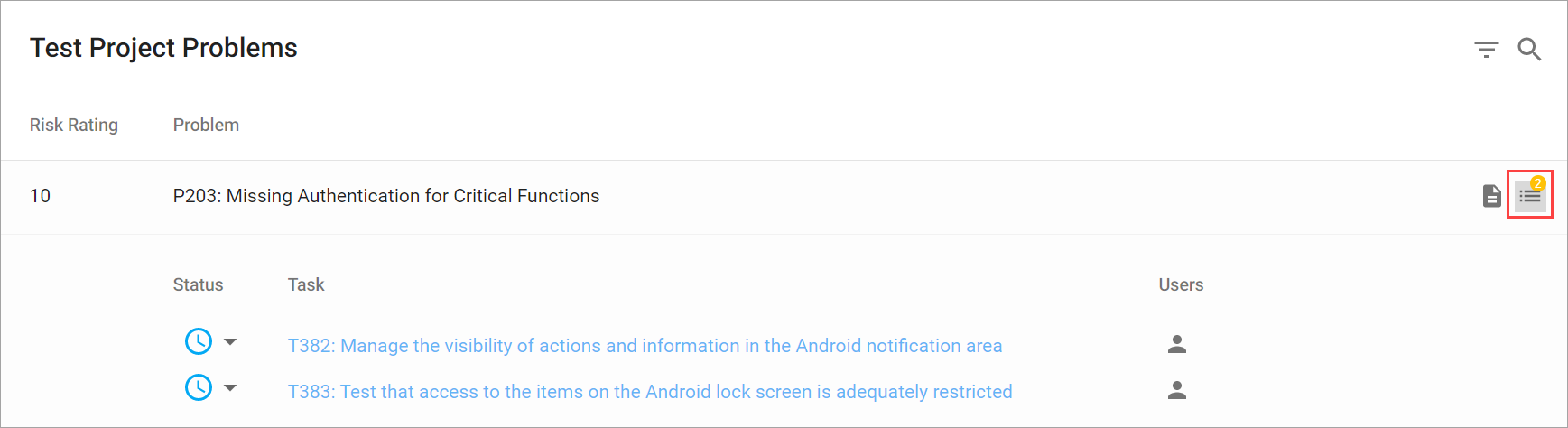Click the Users column header
1568x428 pixels.
[1181, 284]
